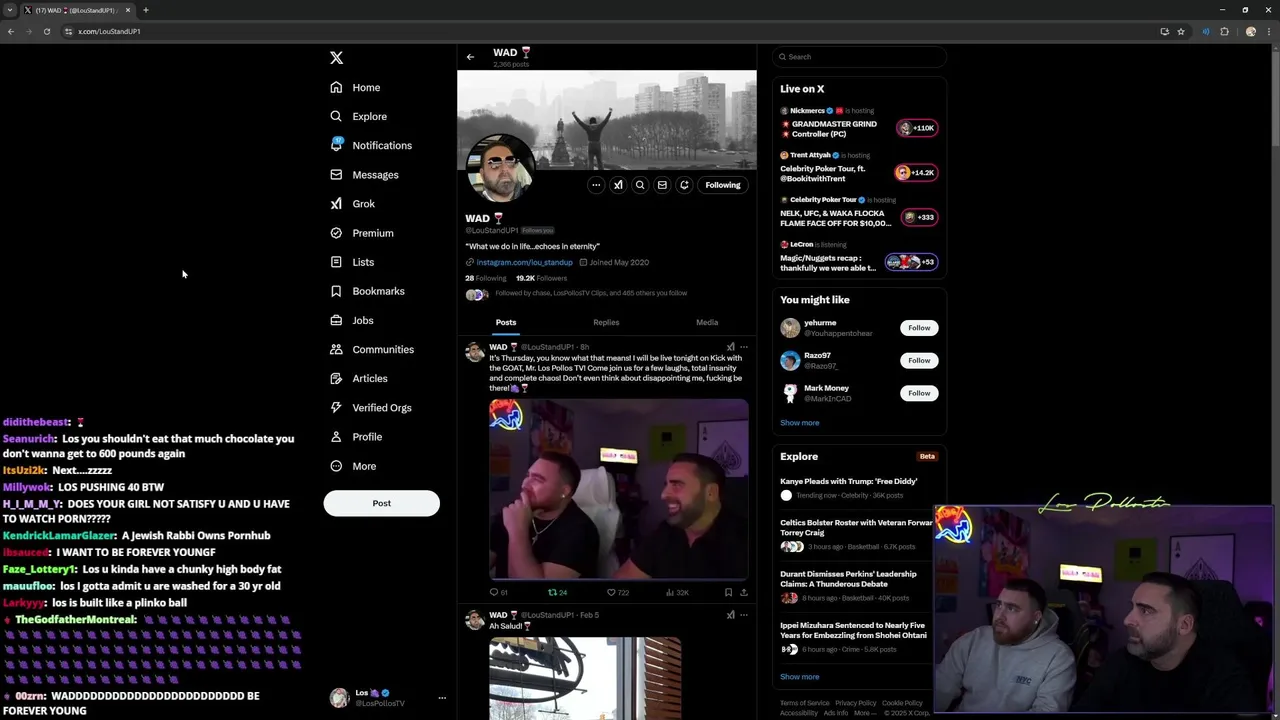
Task: Toggle post notifications bell for WAD
Action: tap(684, 185)
